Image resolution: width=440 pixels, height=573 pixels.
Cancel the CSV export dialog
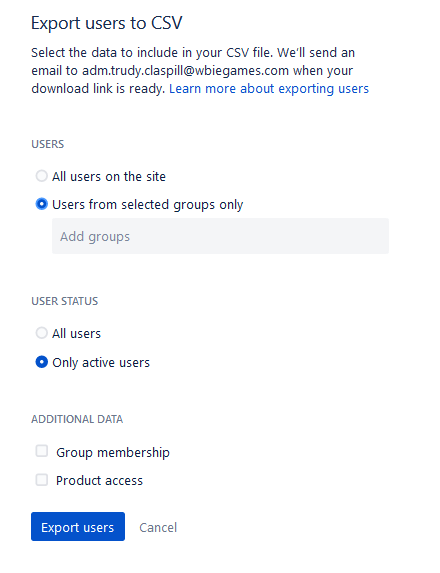click(x=158, y=527)
